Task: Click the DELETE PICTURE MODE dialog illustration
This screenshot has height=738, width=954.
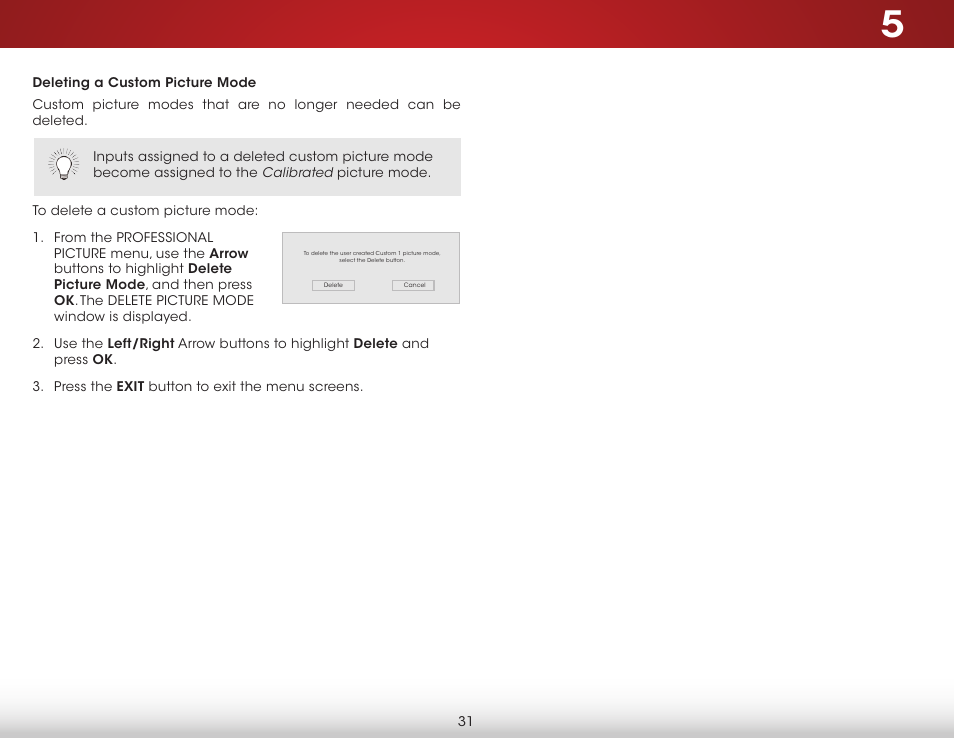Action: 371,268
